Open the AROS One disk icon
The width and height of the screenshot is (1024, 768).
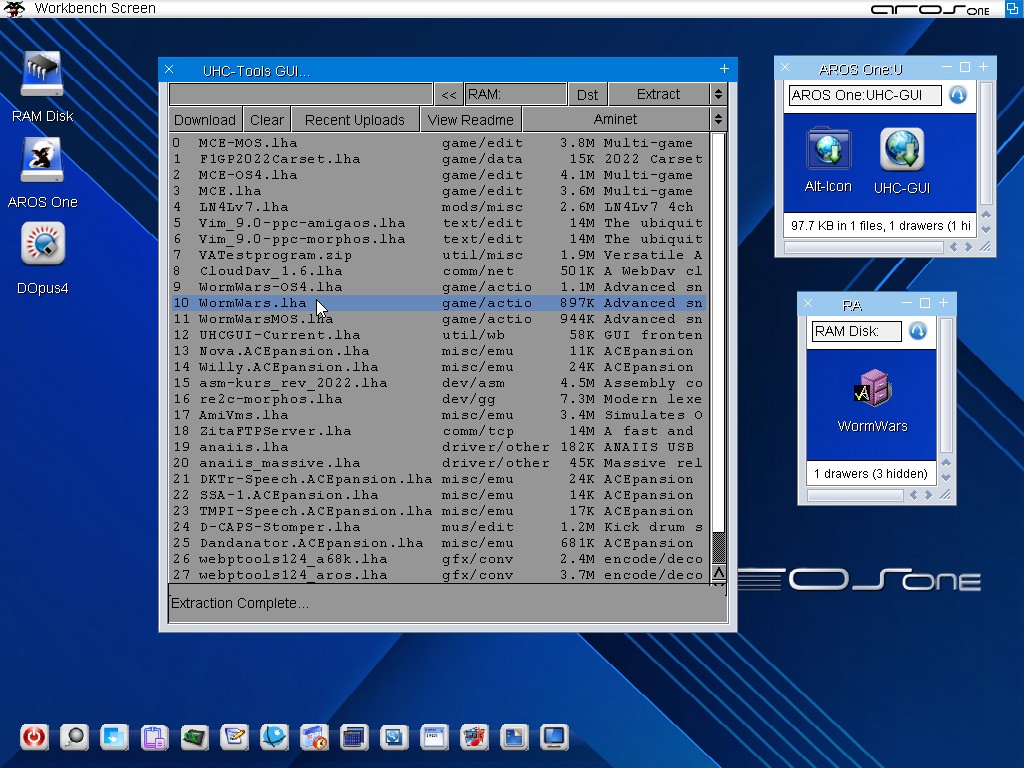42,164
